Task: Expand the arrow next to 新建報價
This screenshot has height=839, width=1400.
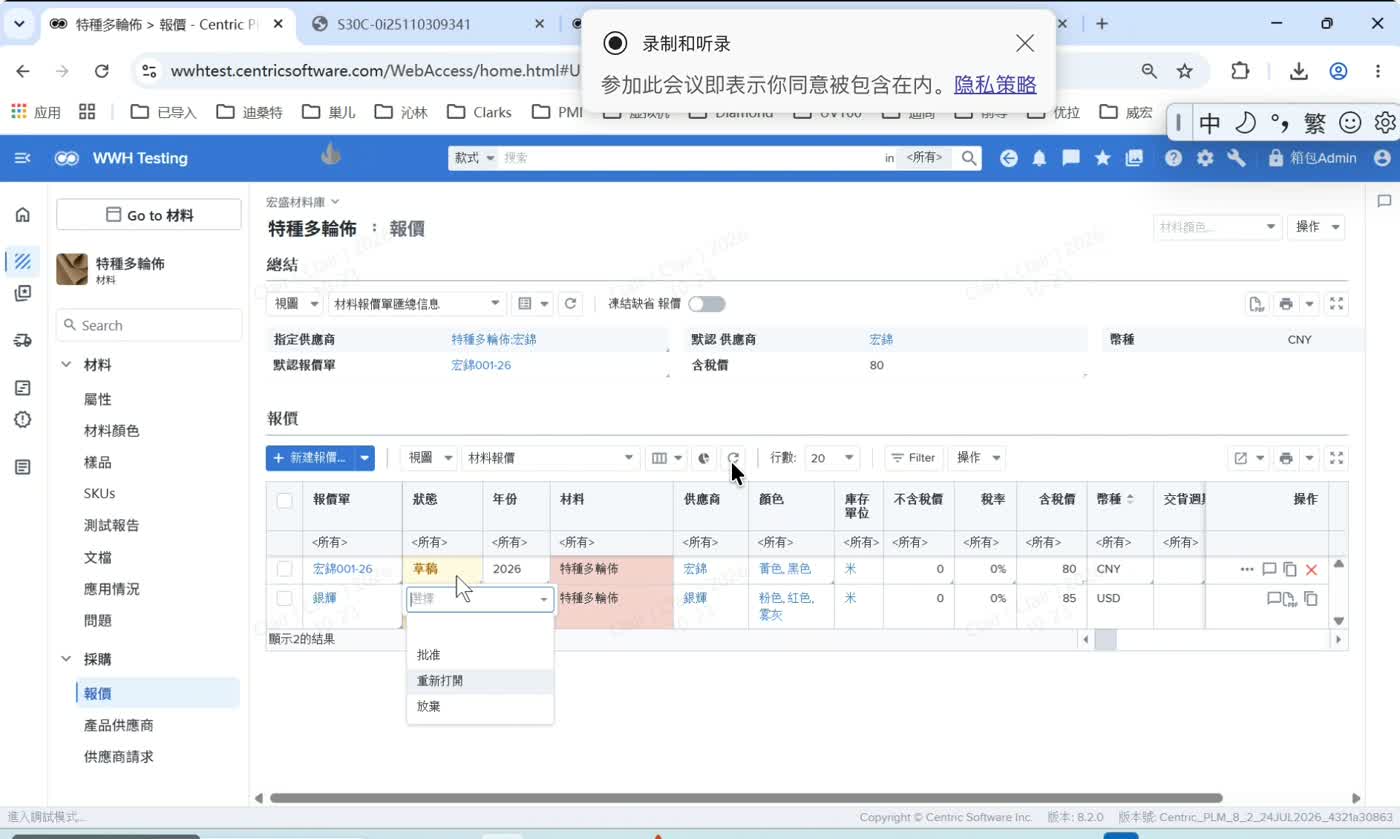Action: (x=365, y=458)
